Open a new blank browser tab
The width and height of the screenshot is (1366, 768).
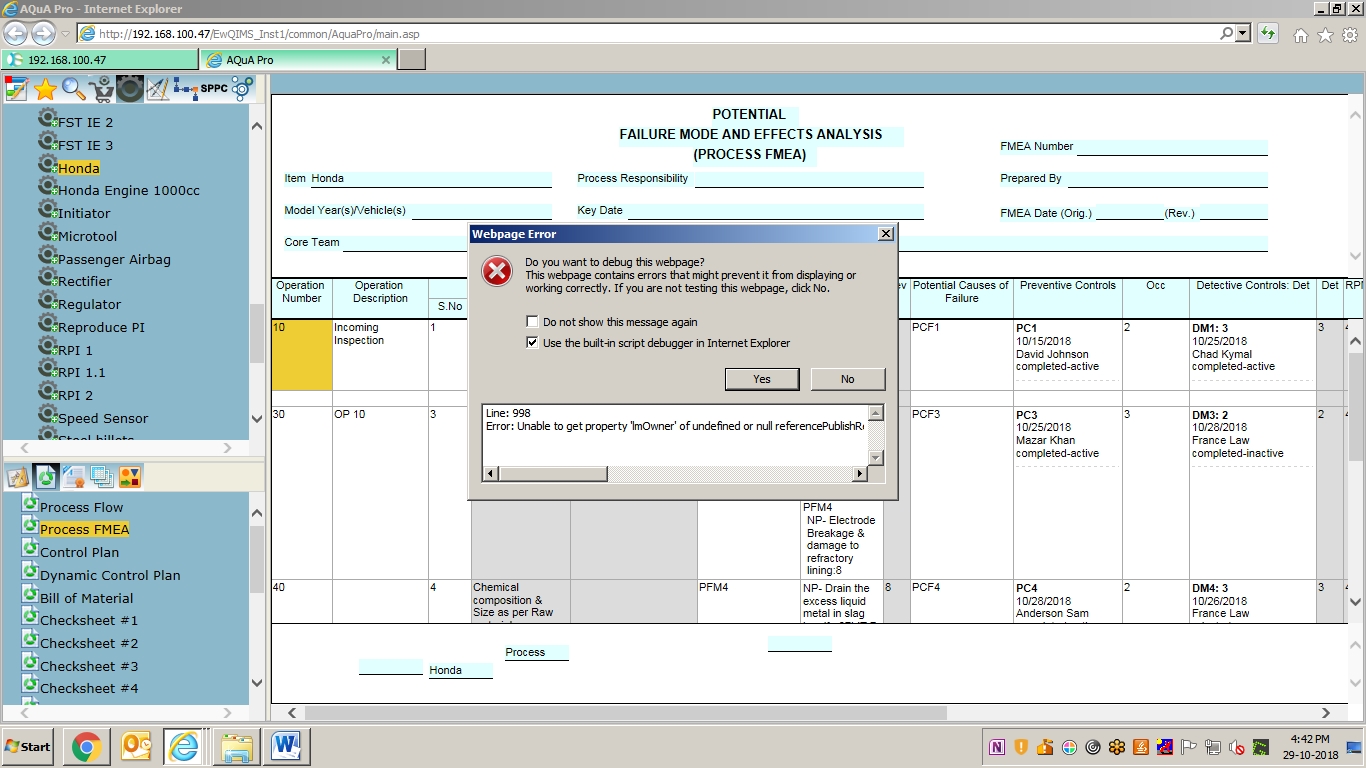(412, 60)
